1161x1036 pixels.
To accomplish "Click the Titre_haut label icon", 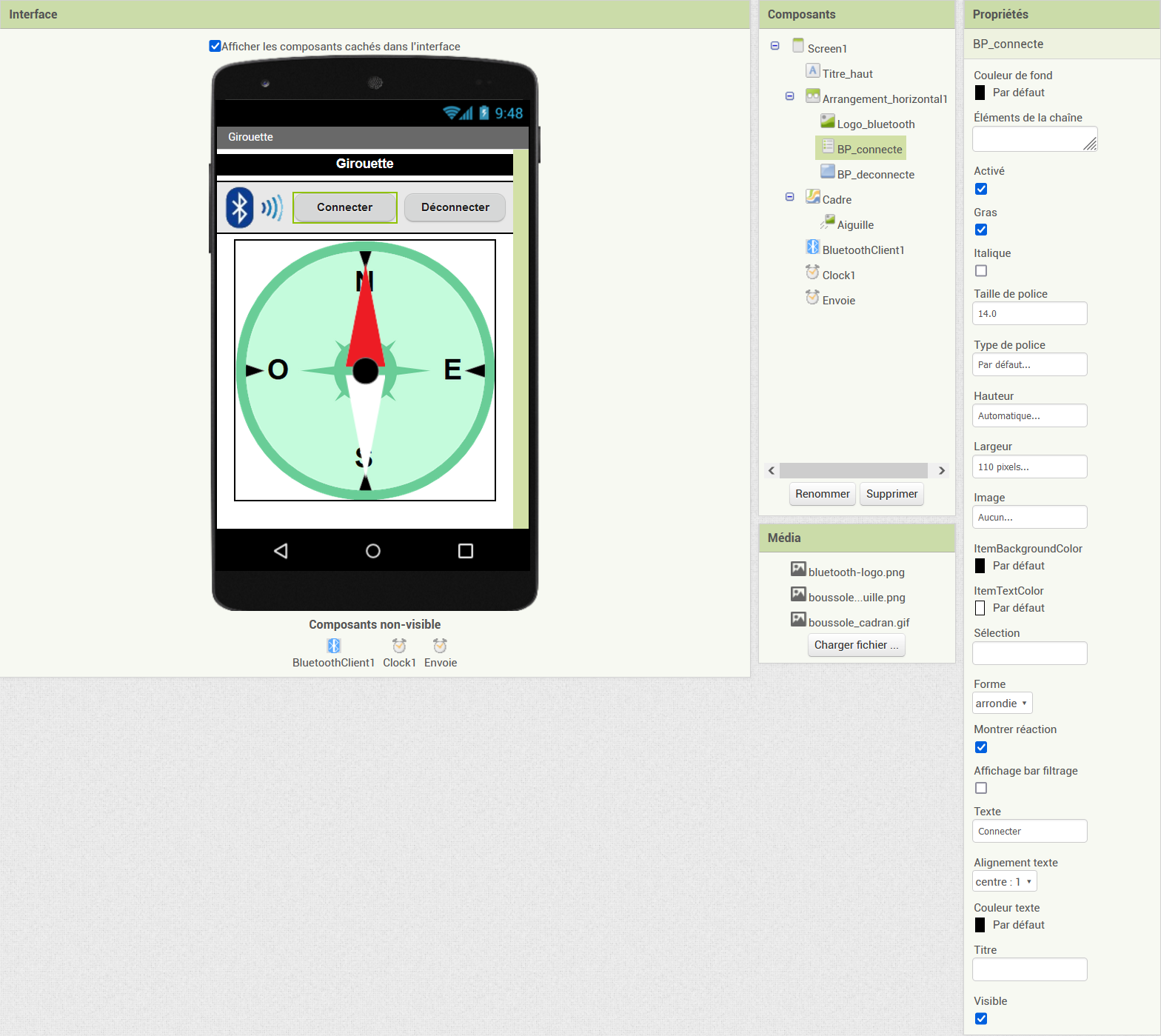I will coord(813,70).
